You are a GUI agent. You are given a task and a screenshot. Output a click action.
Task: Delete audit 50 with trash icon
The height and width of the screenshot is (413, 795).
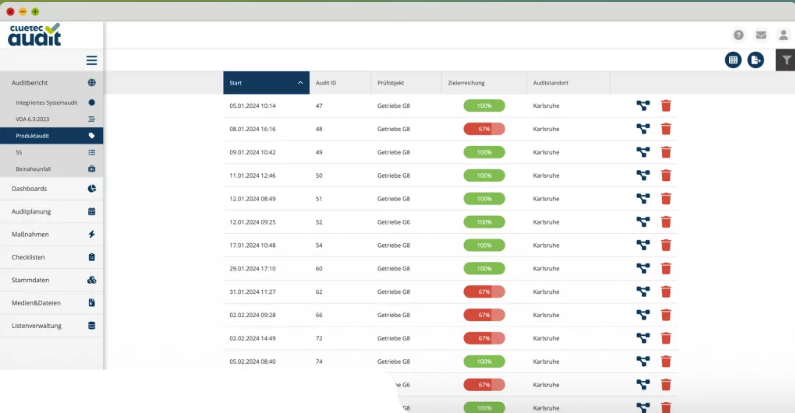(666, 175)
